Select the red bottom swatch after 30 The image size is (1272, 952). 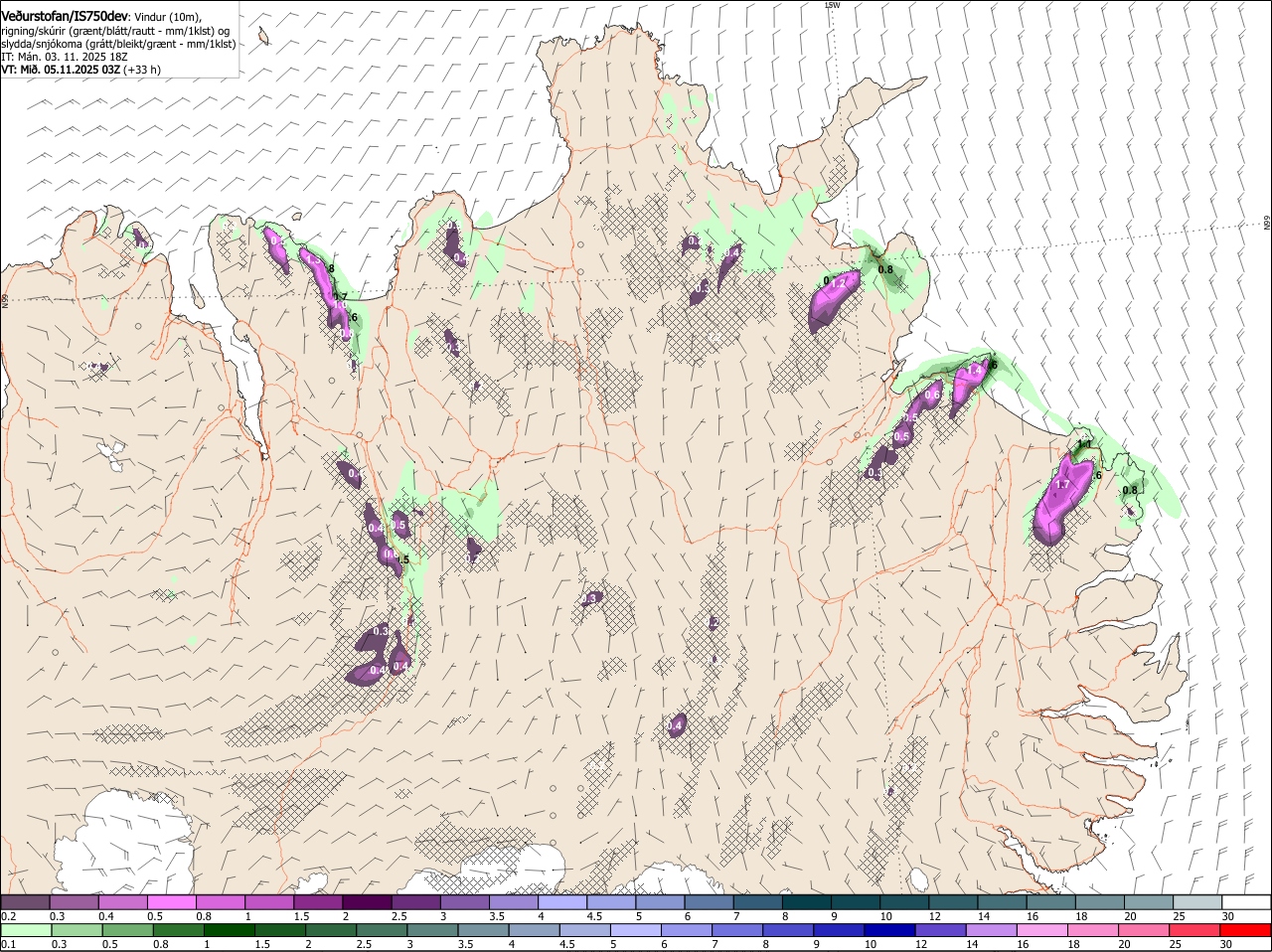(1246, 930)
